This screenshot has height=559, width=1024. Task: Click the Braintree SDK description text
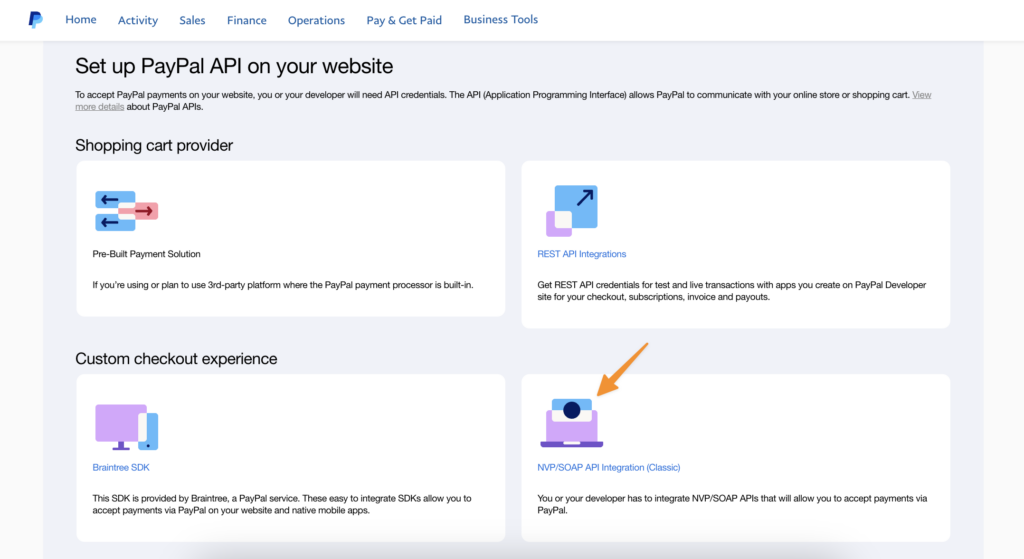281,504
